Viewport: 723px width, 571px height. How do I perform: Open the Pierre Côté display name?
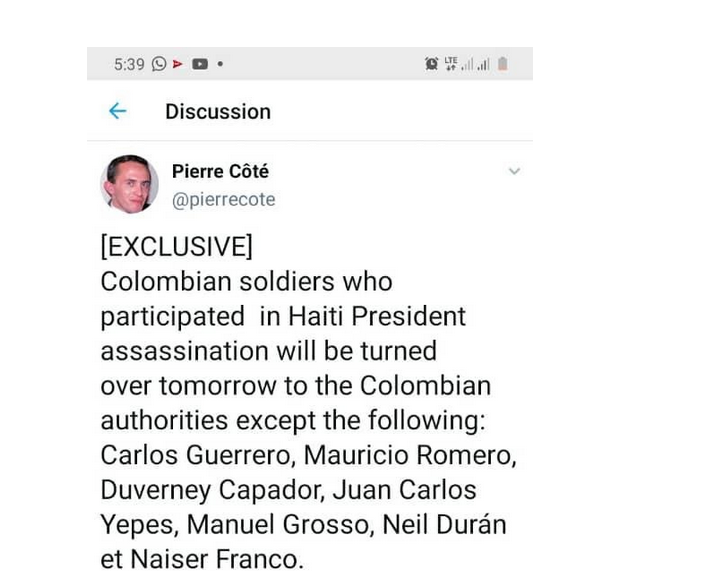click(x=220, y=171)
